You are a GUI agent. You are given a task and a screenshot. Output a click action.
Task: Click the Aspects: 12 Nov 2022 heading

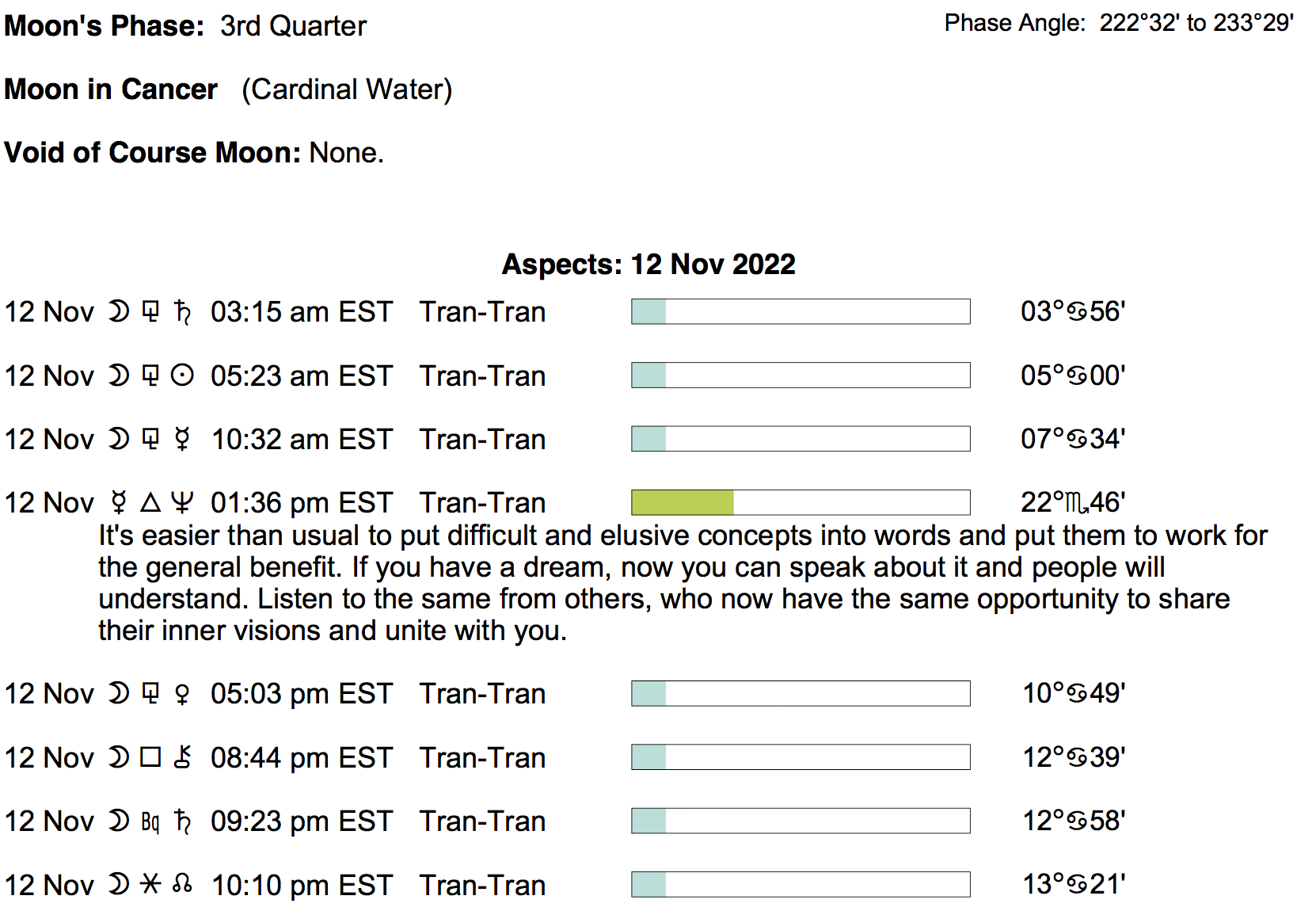pyautogui.click(x=648, y=264)
